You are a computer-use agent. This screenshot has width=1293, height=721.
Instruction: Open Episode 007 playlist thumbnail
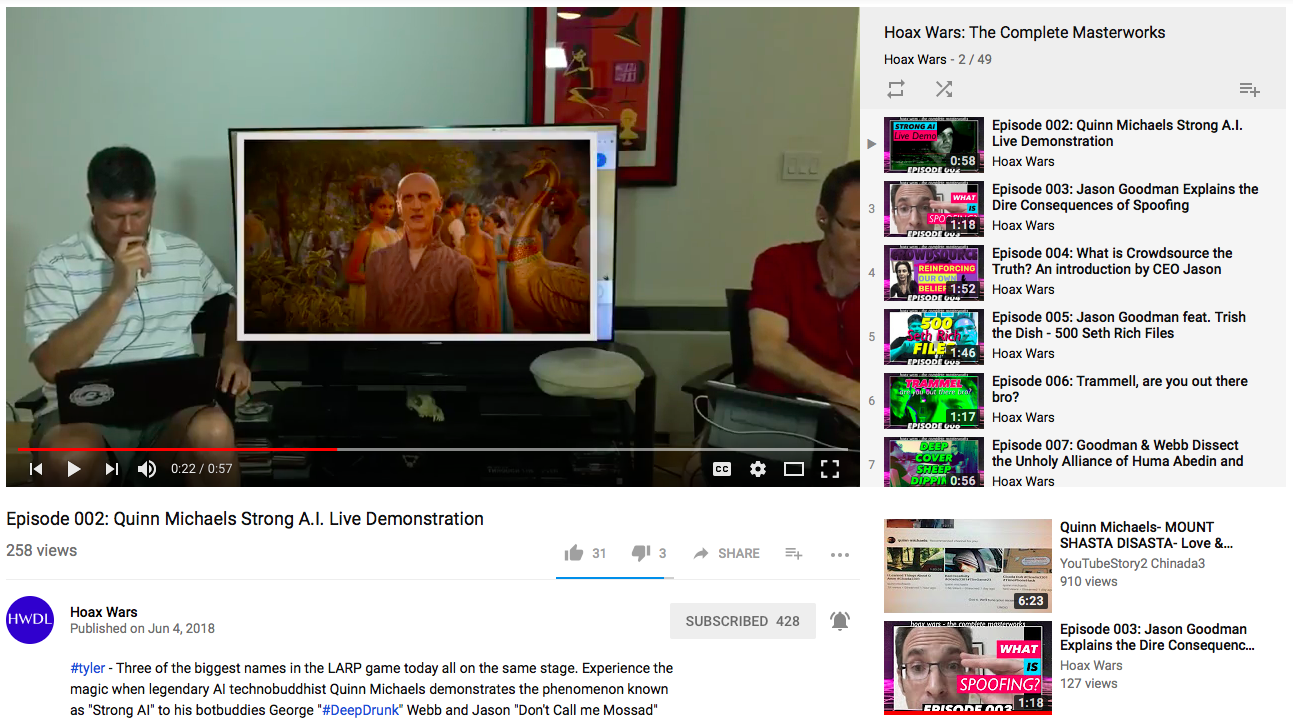click(934, 462)
